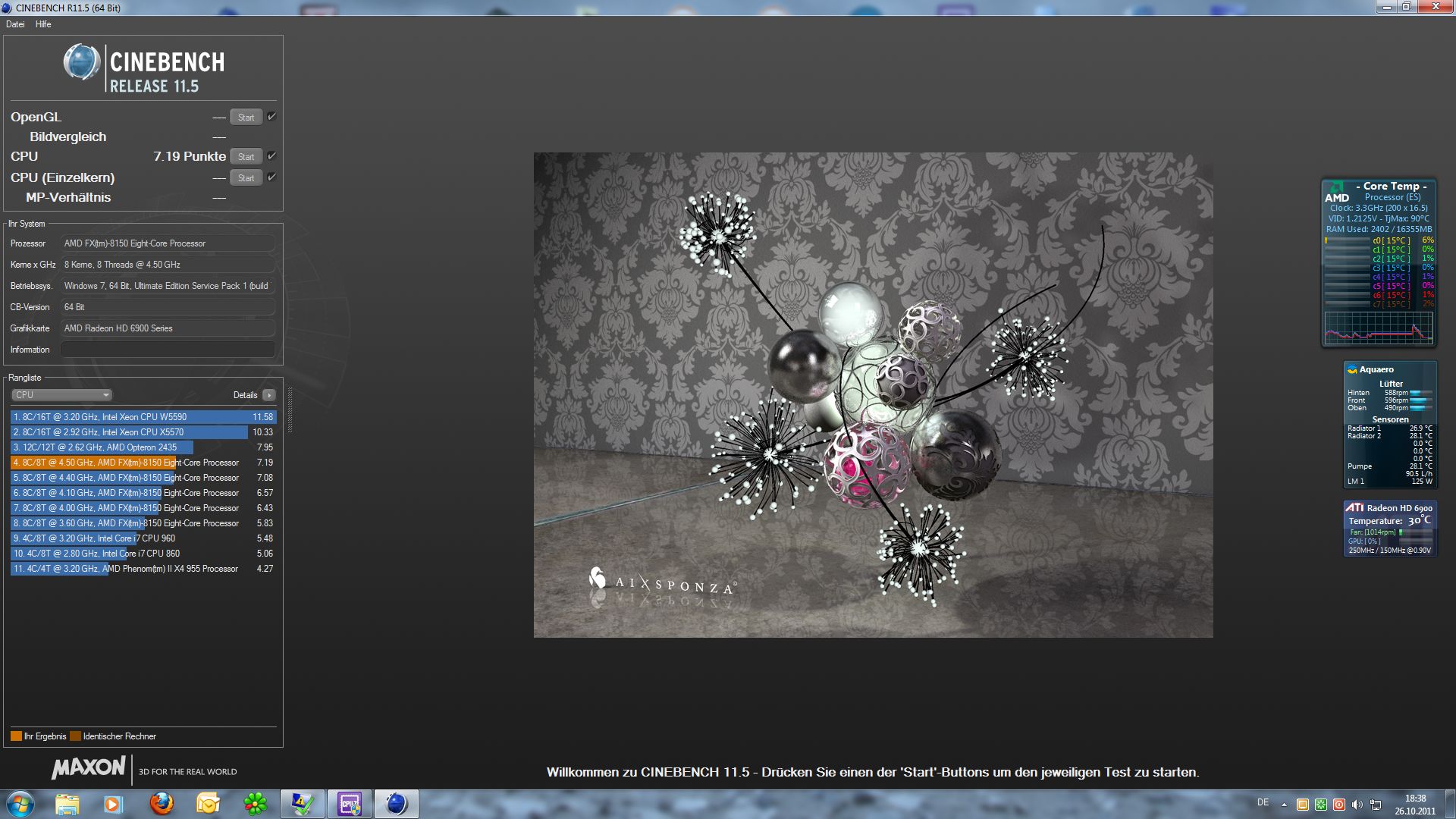Open Firefox from the taskbar
Screen dimensions: 1456x819
coord(161,804)
